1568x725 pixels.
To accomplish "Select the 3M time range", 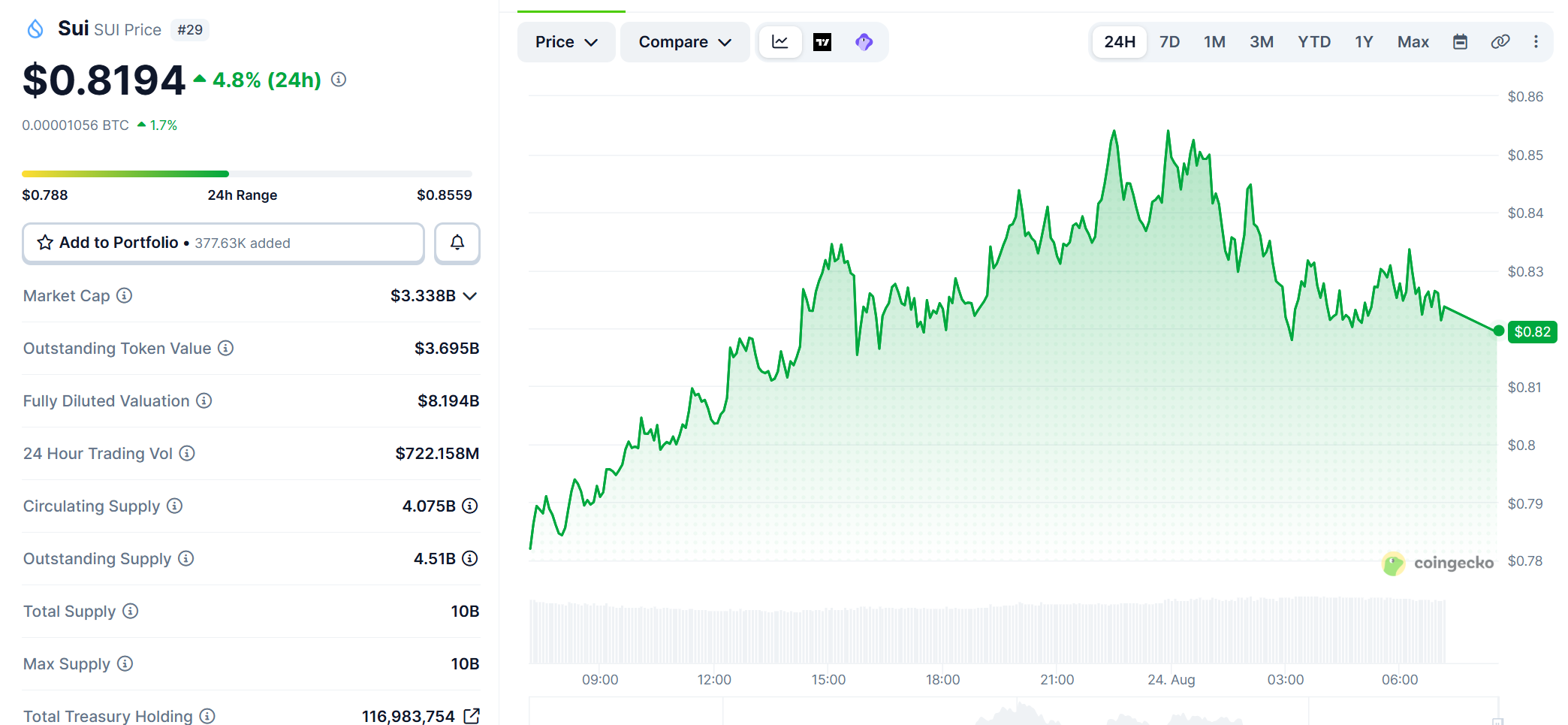I will [1262, 42].
